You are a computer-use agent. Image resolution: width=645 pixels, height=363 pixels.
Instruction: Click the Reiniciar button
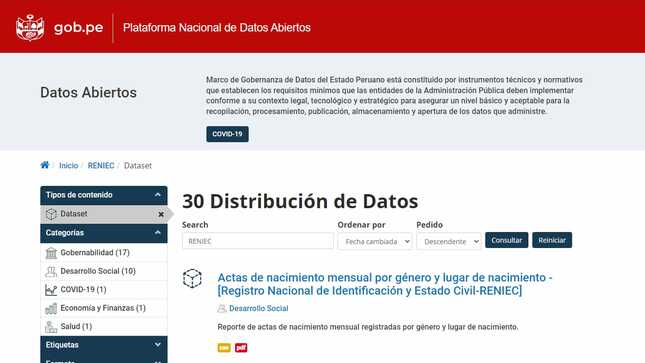[552, 240]
